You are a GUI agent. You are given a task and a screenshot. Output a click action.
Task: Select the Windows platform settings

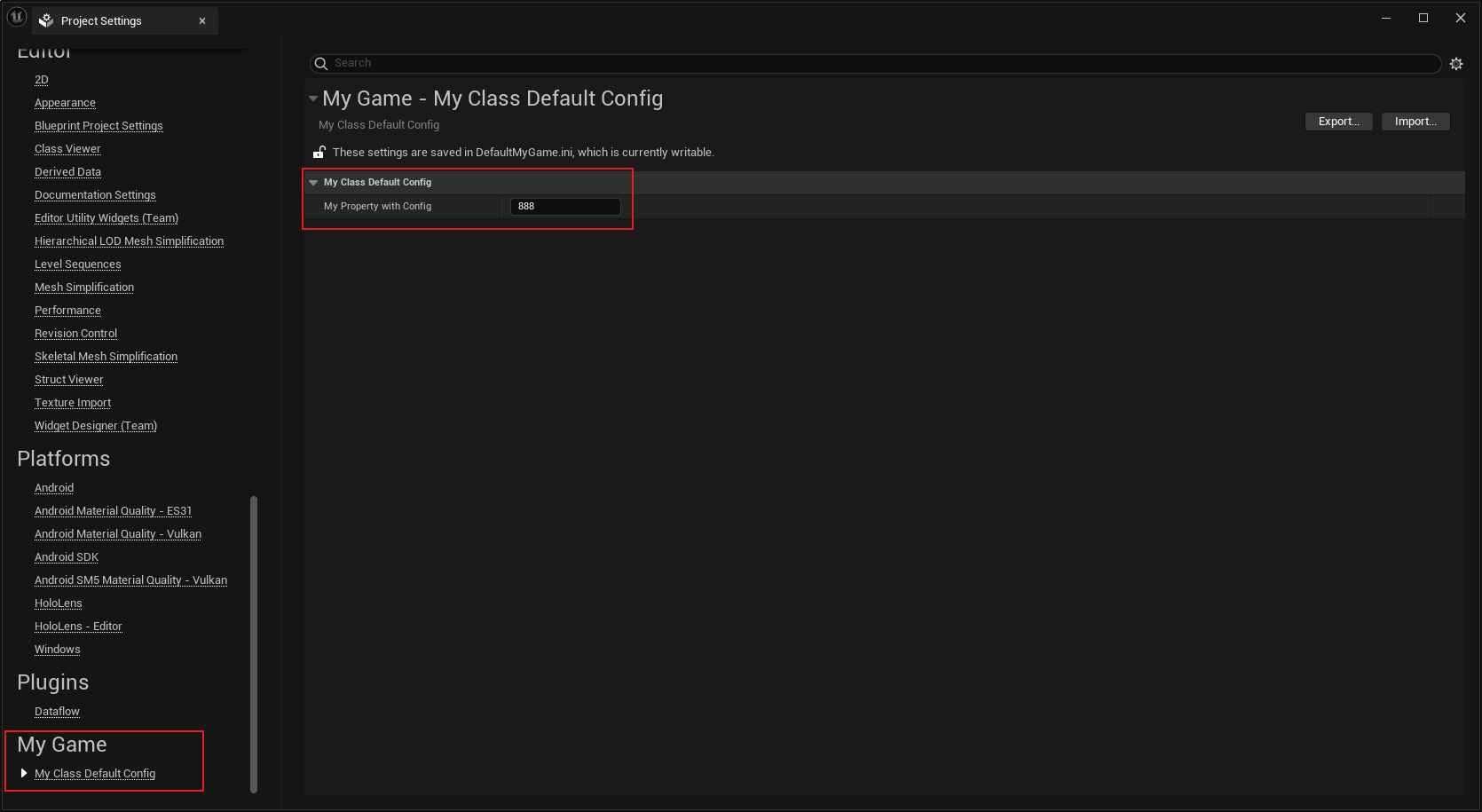[57, 650]
